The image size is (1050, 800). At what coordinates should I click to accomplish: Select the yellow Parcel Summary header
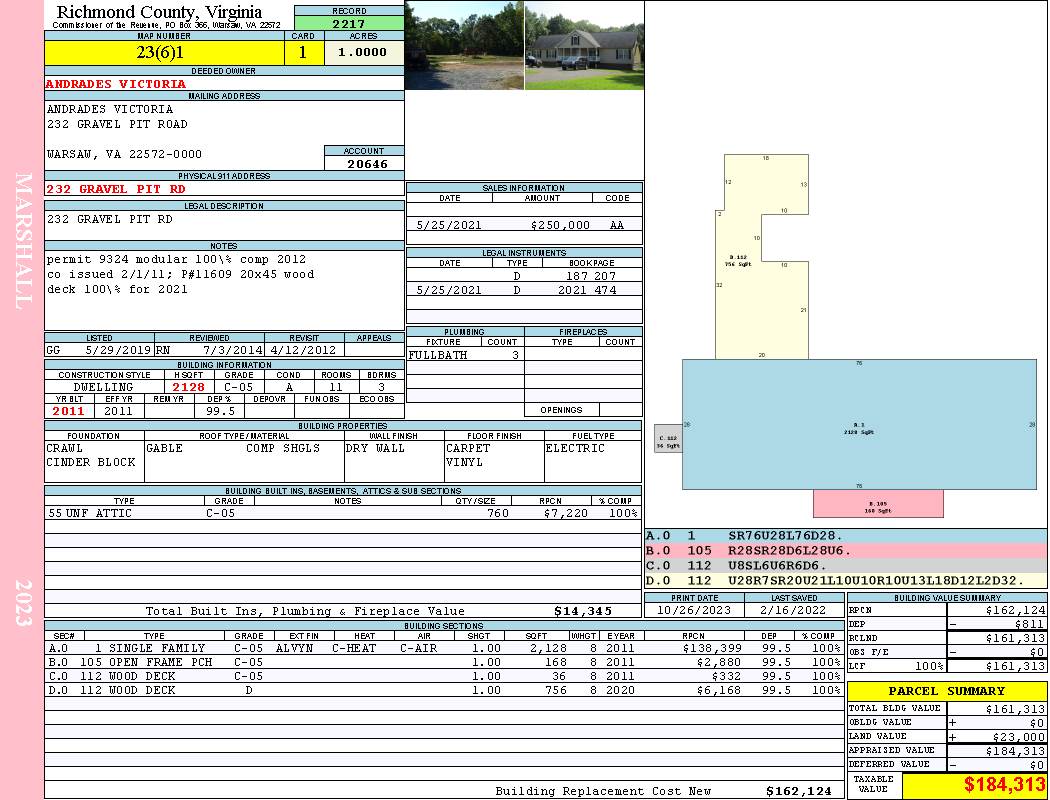(x=946, y=691)
